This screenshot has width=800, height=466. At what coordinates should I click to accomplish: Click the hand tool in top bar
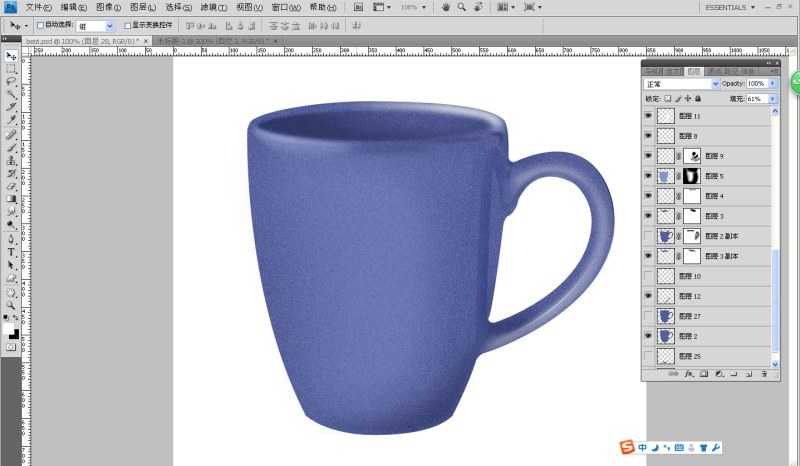click(x=445, y=7)
